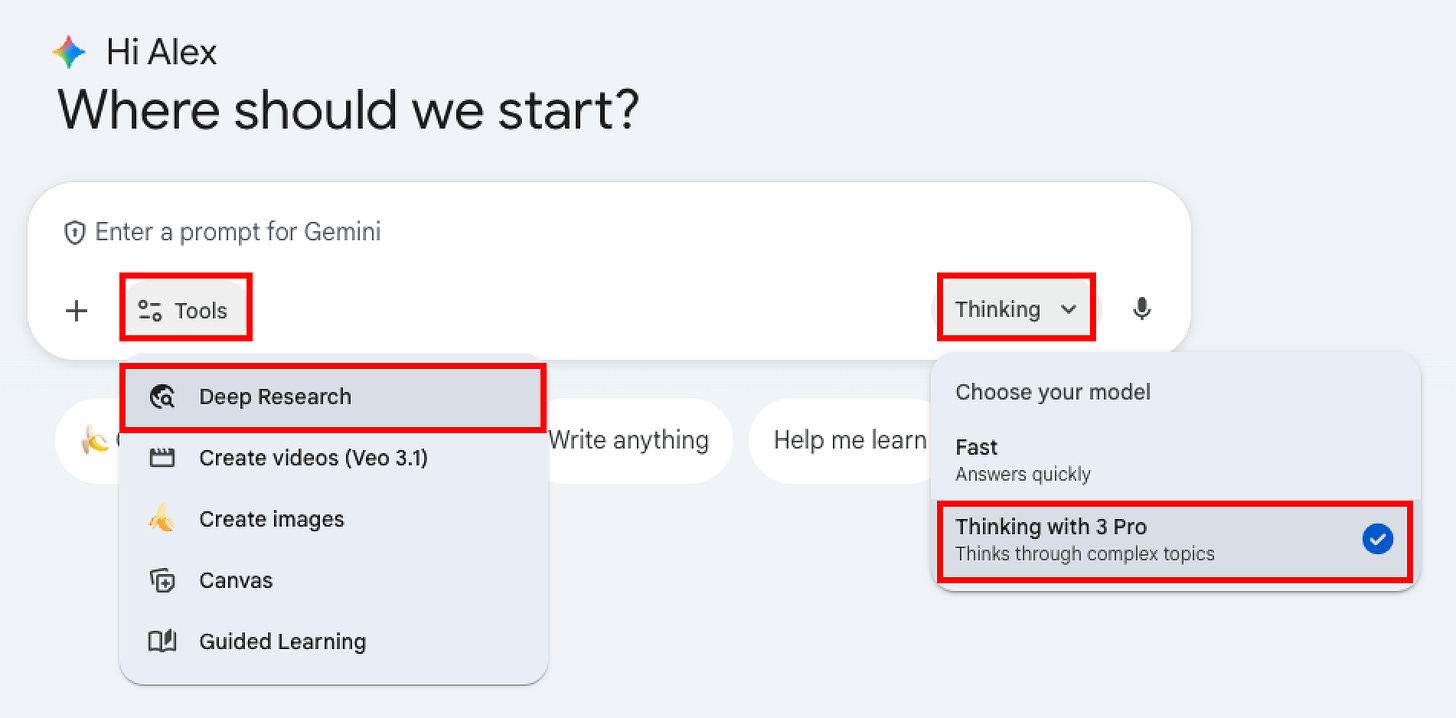1456x718 pixels.
Task: Click the open book Guided Learning icon
Action: point(162,641)
